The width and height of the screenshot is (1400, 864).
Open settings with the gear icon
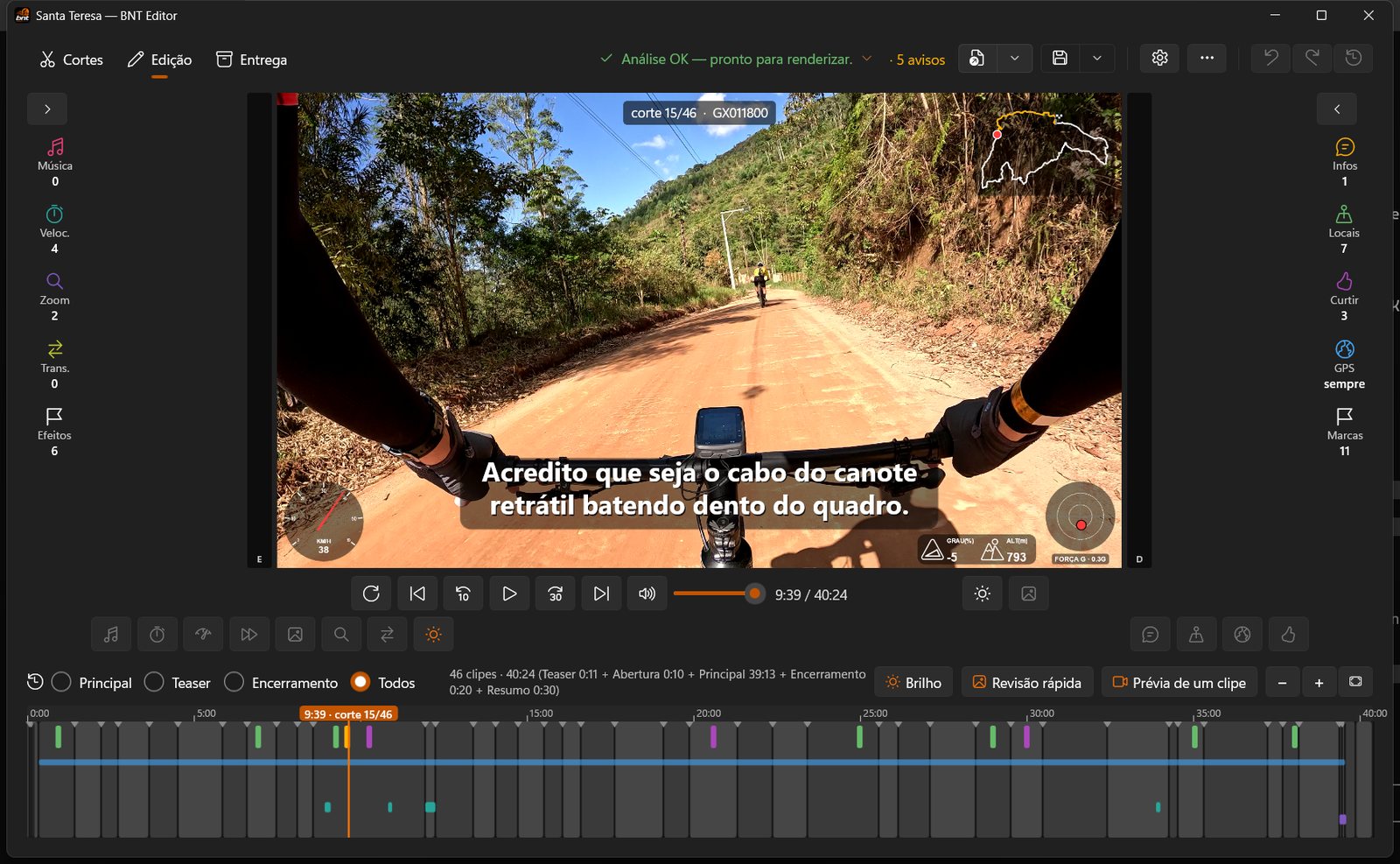pos(1159,59)
